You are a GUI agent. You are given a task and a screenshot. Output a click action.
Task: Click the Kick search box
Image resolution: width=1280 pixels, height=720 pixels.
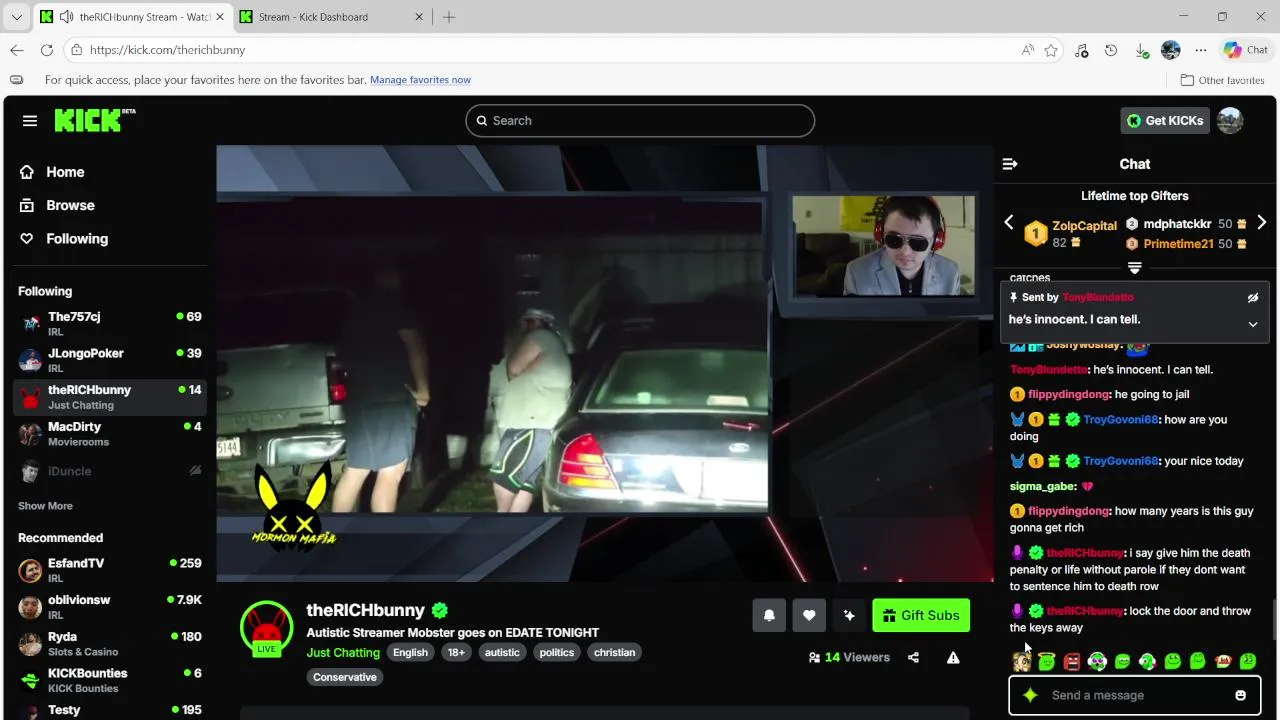click(x=640, y=121)
